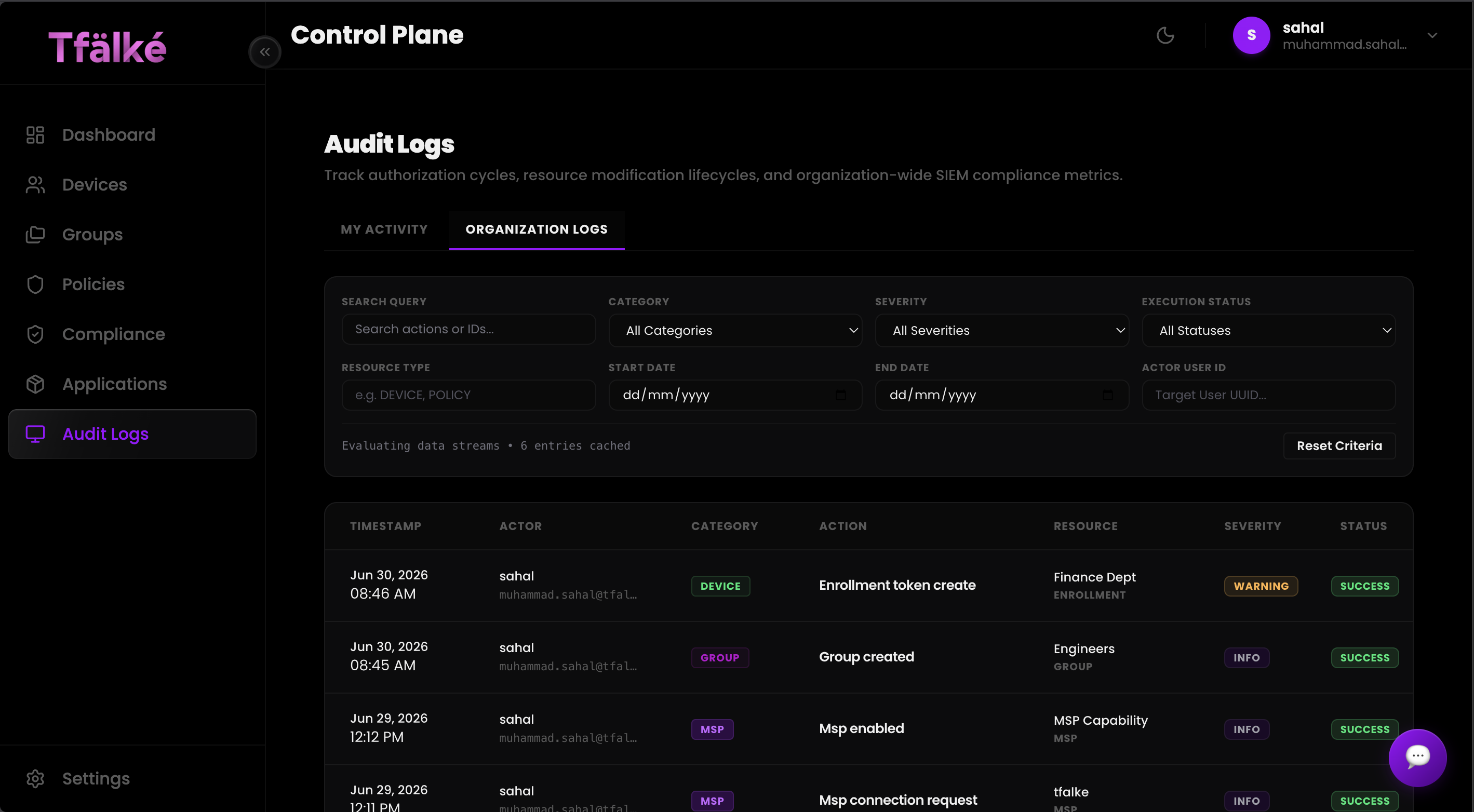Click the Status column header

point(1363,526)
